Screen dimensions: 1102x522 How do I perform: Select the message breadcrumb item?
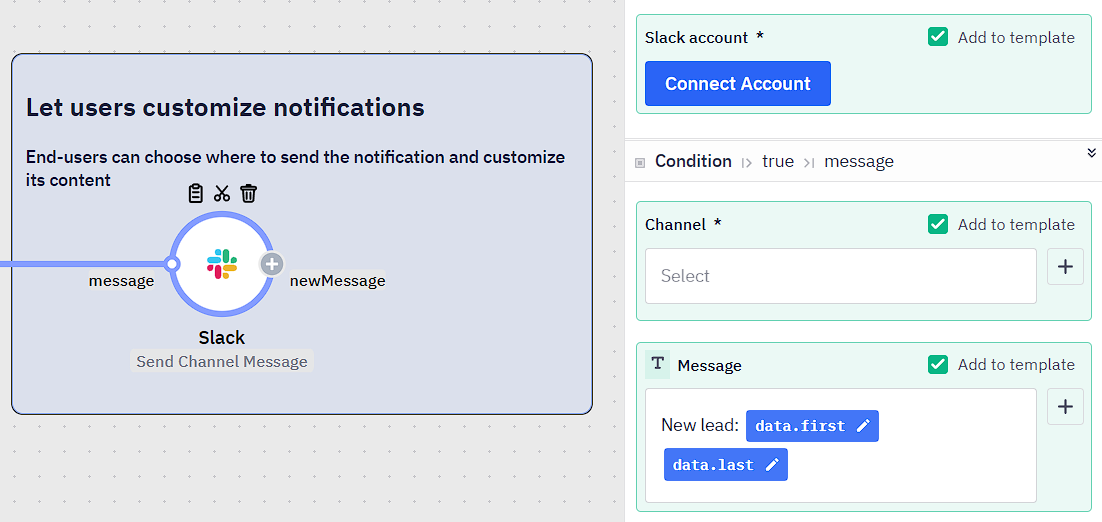(x=859, y=162)
